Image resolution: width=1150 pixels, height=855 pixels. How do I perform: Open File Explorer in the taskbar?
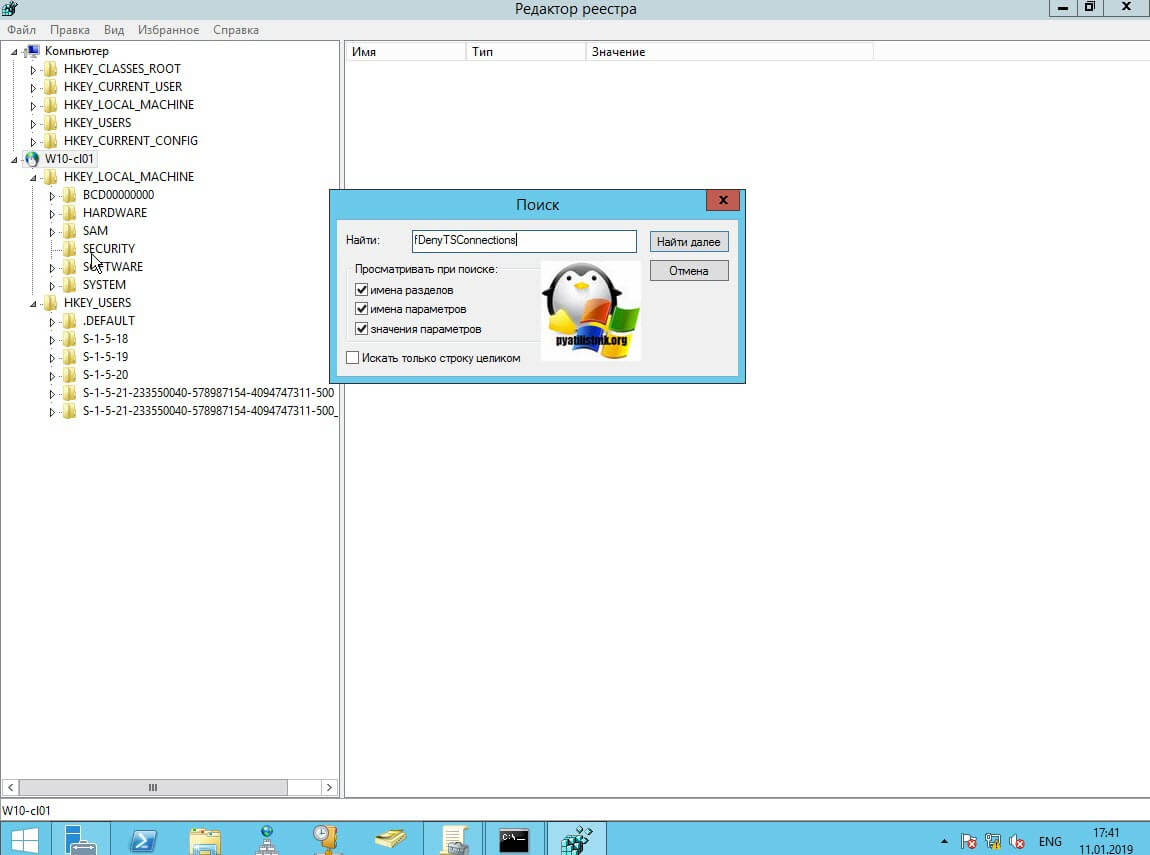tap(205, 839)
